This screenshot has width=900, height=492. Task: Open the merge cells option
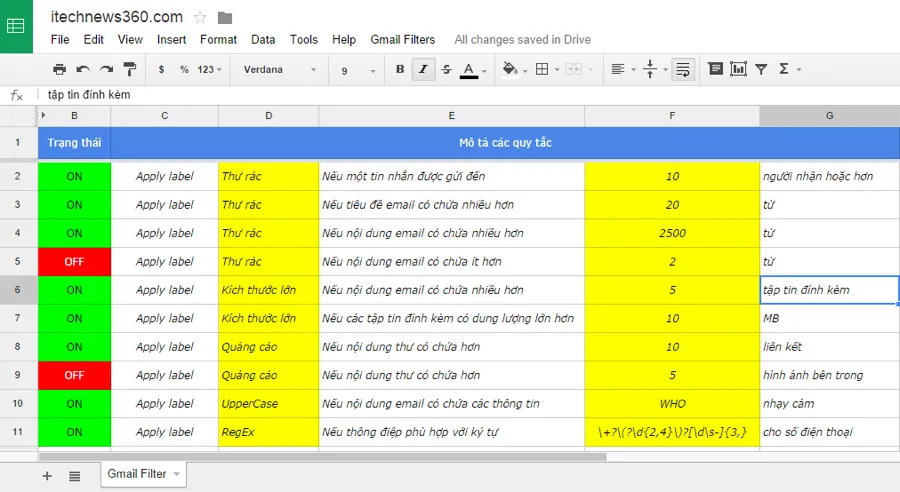[579, 69]
